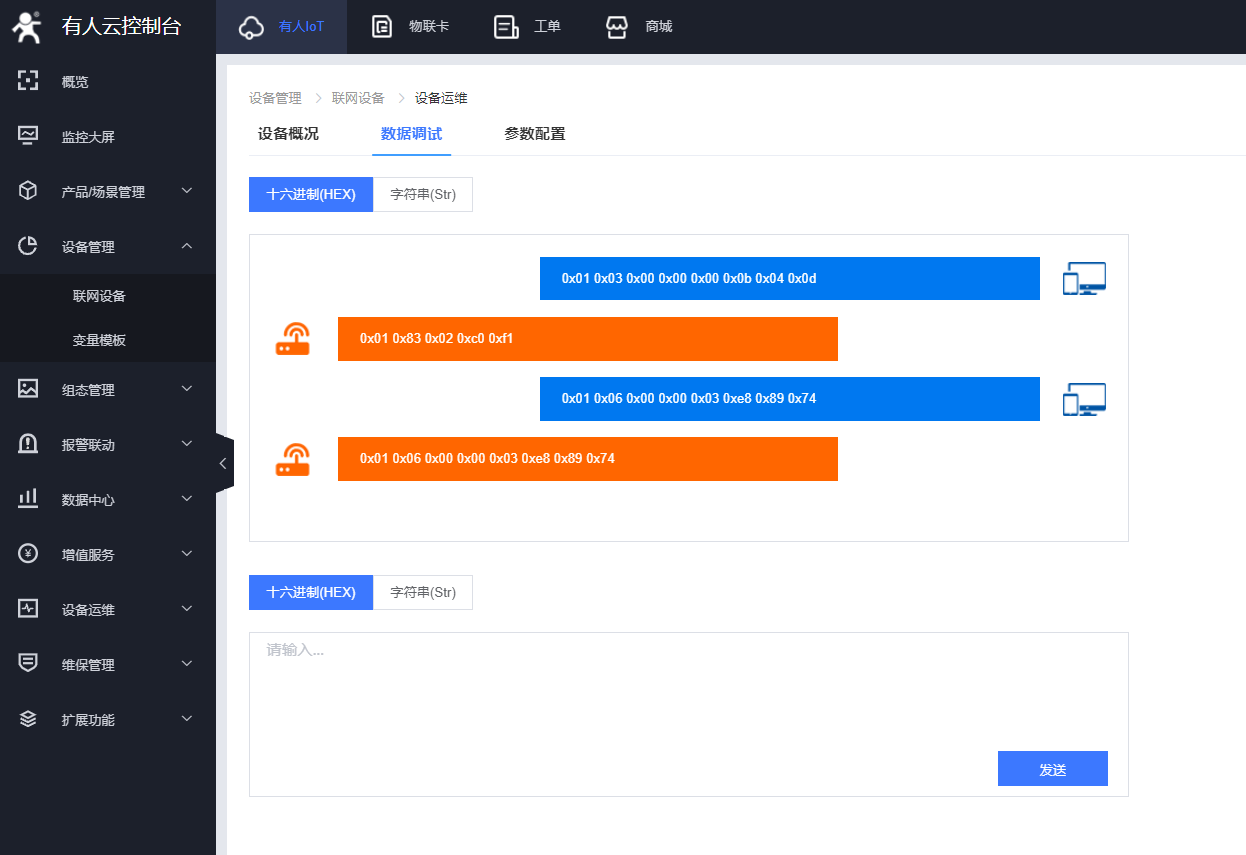The width and height of the screenshot is (1246, 855).
Task: Click the 报警联动 alarm icon
Action: 28,444
